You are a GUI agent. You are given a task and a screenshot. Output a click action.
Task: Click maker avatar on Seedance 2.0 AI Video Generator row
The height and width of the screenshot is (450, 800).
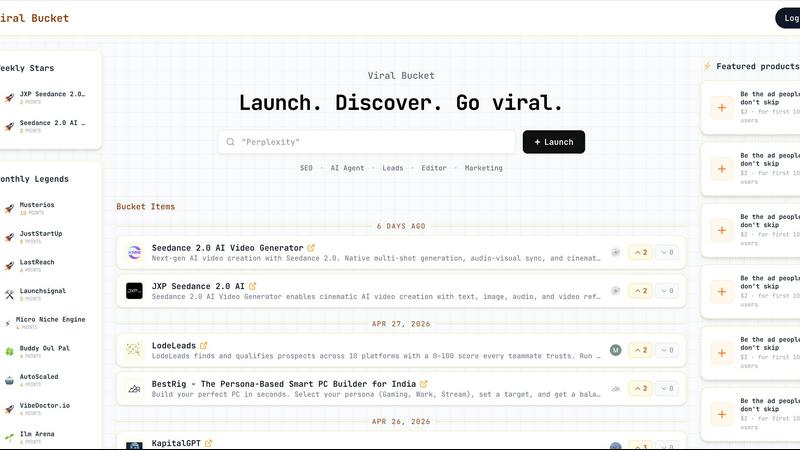coord(616,252)
